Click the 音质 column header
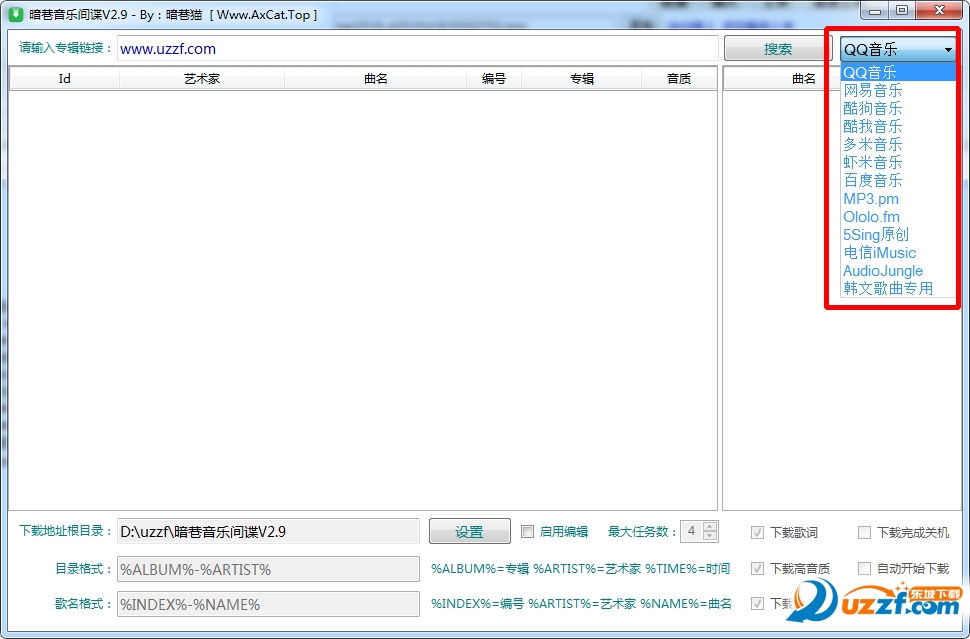 679,79
